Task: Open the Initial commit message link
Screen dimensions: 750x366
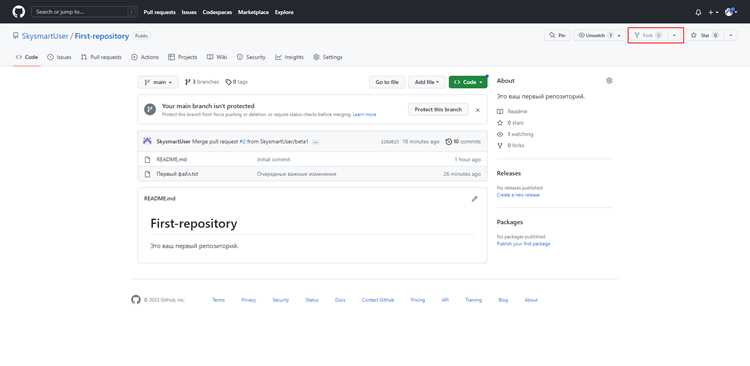Action: 274,159
